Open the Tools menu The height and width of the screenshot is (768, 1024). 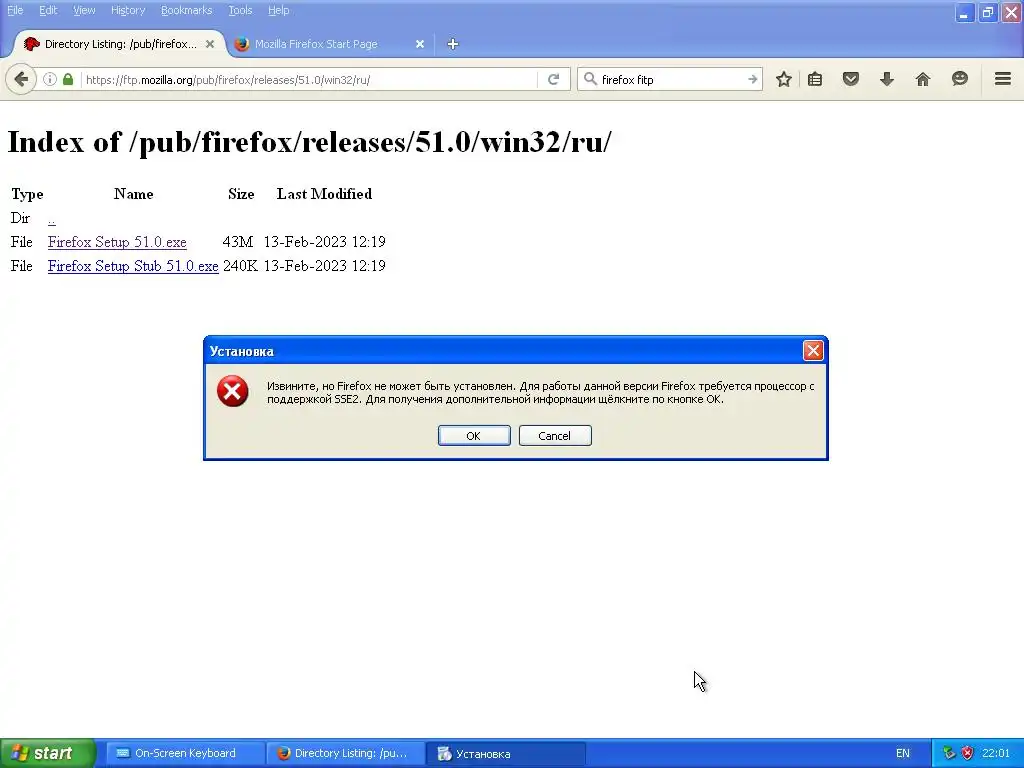click(240, 10)
